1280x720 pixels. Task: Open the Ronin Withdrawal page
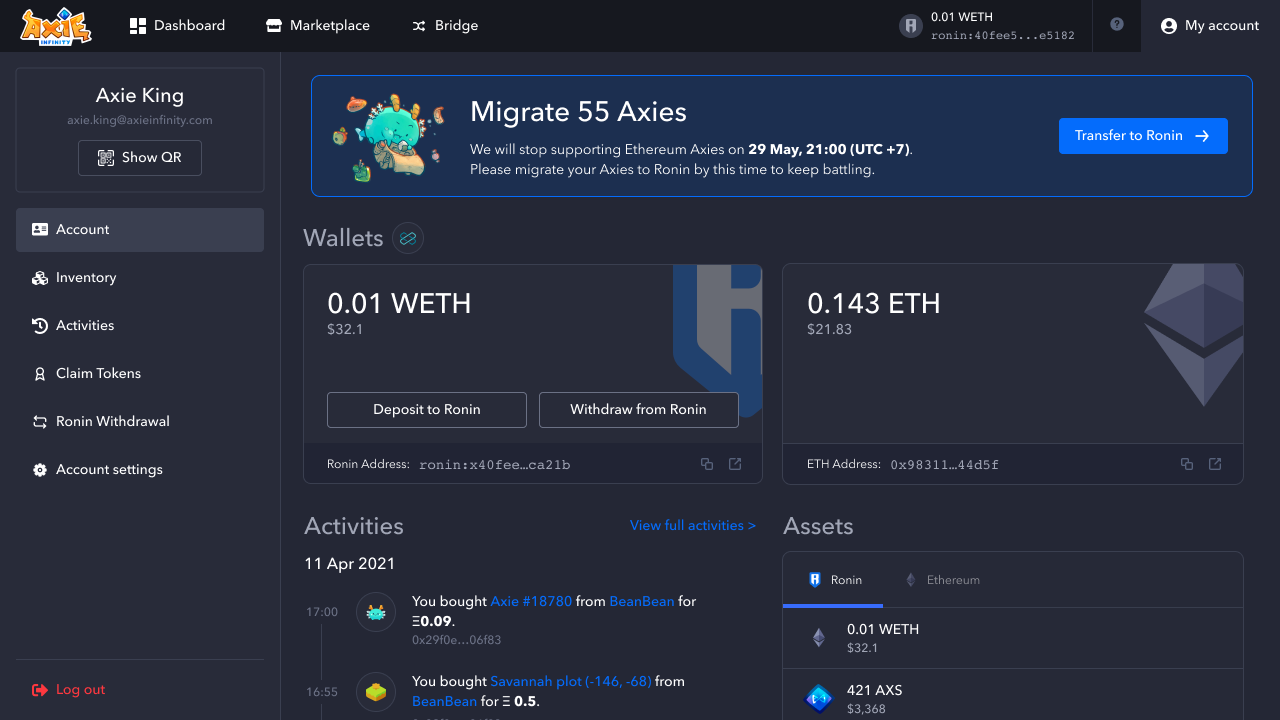(x=140, y=422)
